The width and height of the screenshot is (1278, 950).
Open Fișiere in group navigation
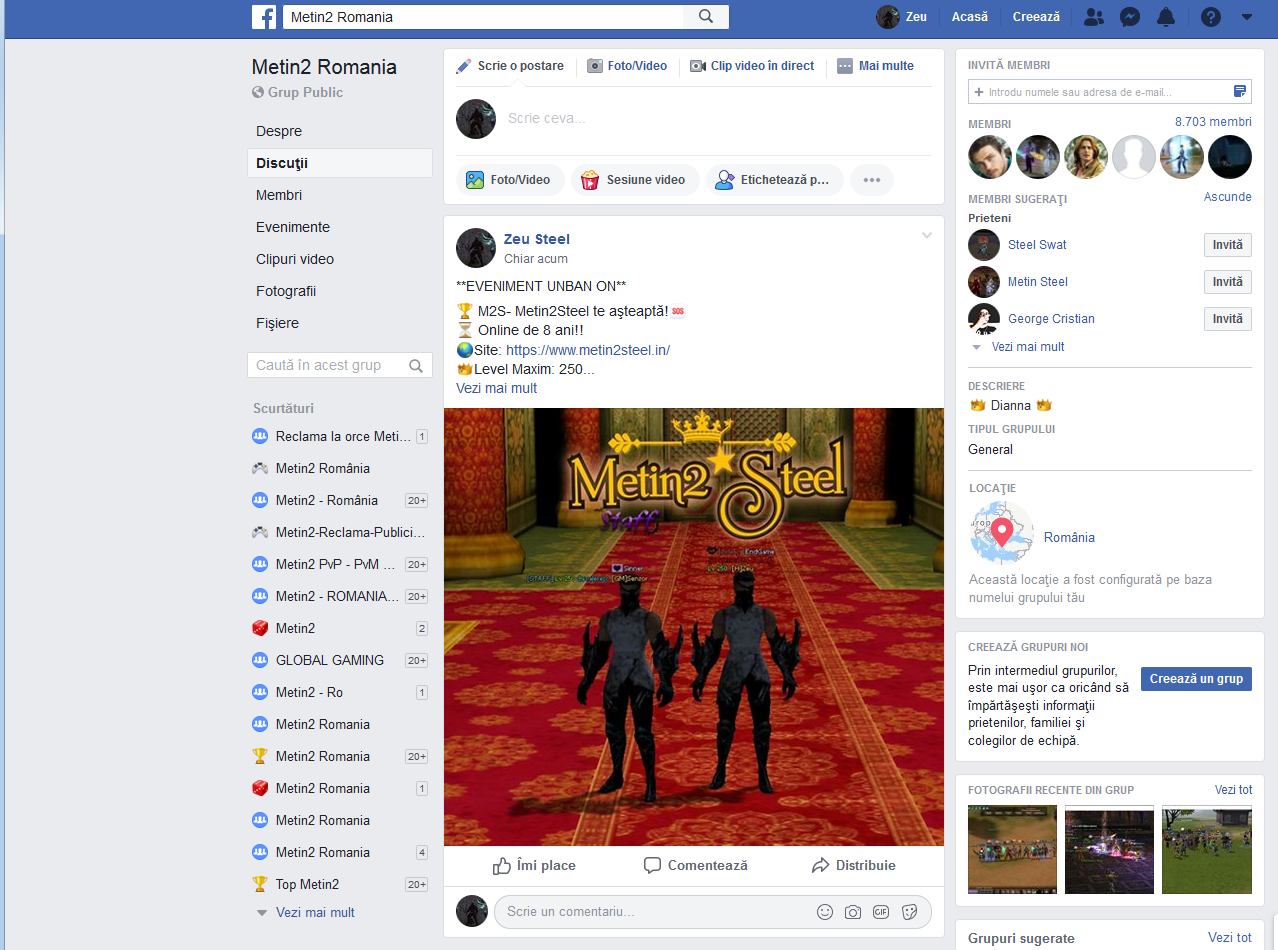coord(277,323)
